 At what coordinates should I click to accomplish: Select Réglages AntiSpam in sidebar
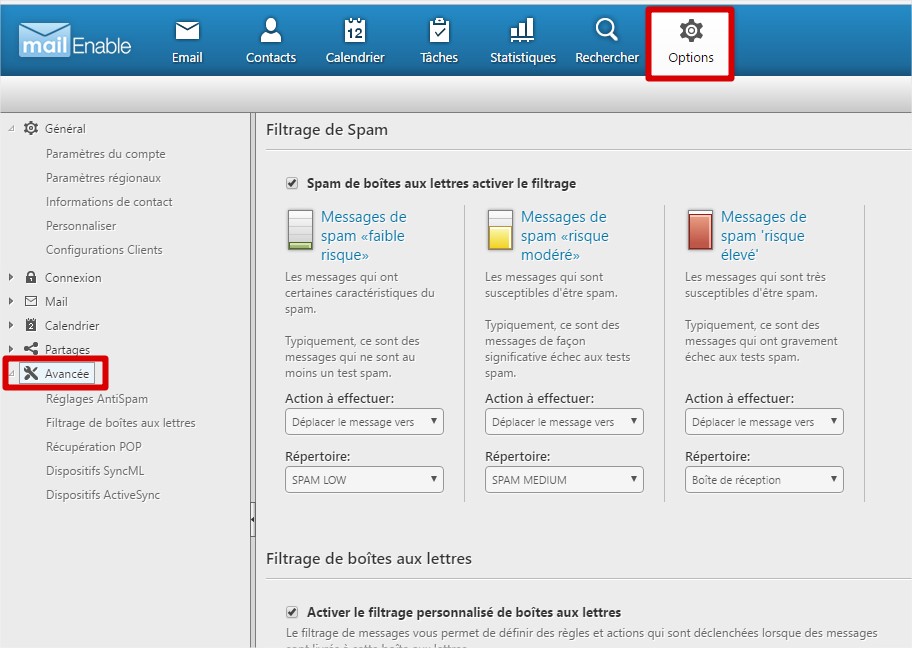96,399
